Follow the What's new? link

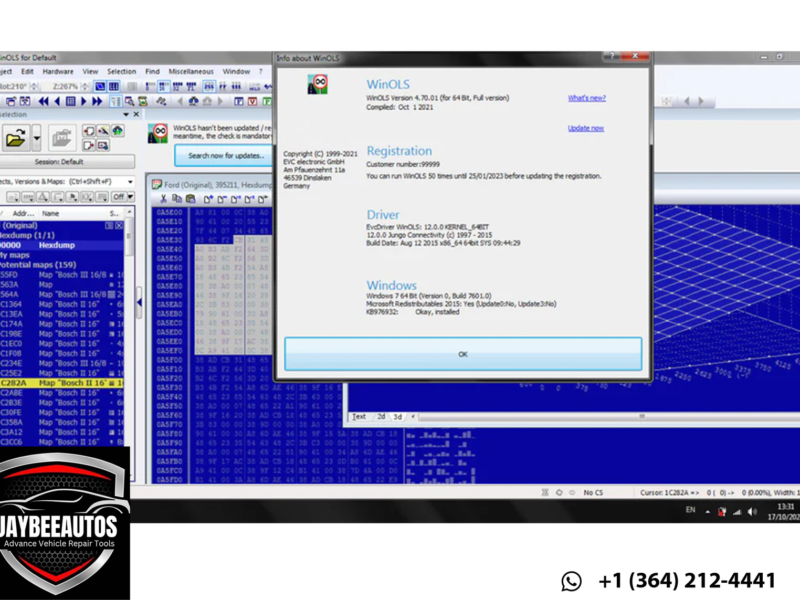point(586,98)
